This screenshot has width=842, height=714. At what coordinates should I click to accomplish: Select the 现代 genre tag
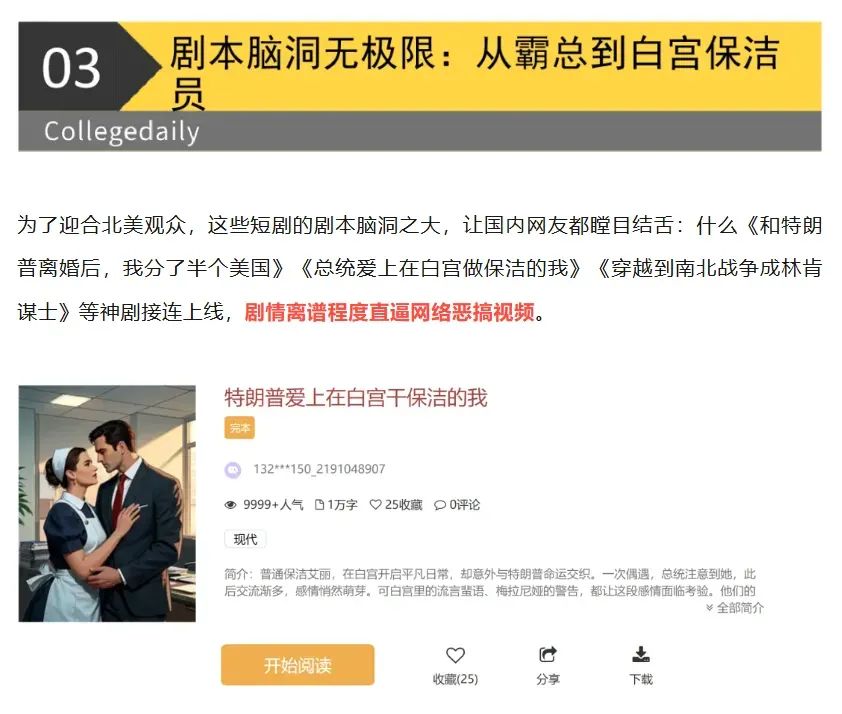pyautogui.click(x=245, y=539)
